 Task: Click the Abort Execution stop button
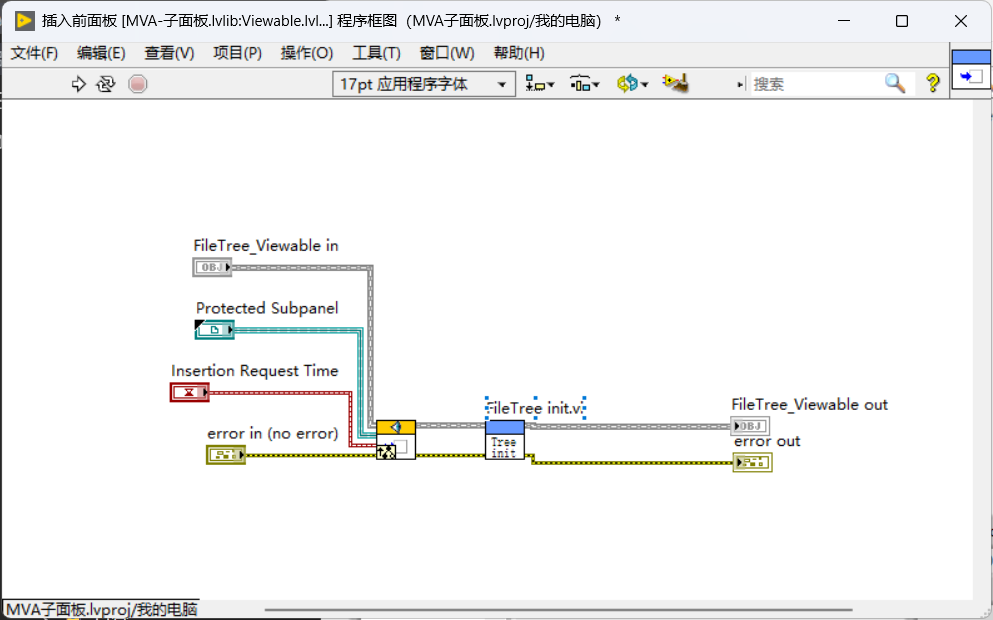[x=137, y=84]
